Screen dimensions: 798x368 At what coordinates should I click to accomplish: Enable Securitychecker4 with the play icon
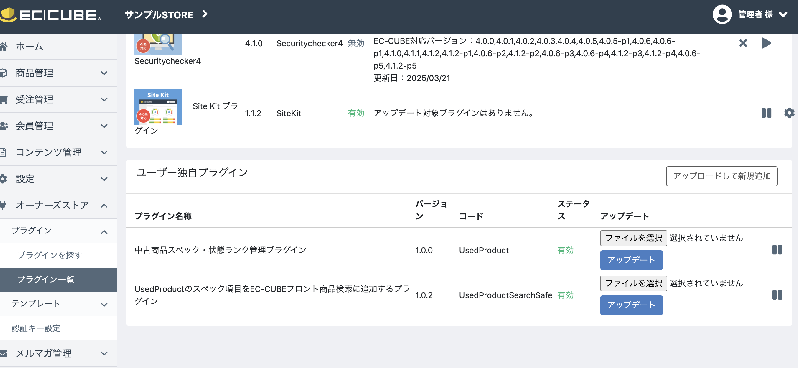[766, 43]
